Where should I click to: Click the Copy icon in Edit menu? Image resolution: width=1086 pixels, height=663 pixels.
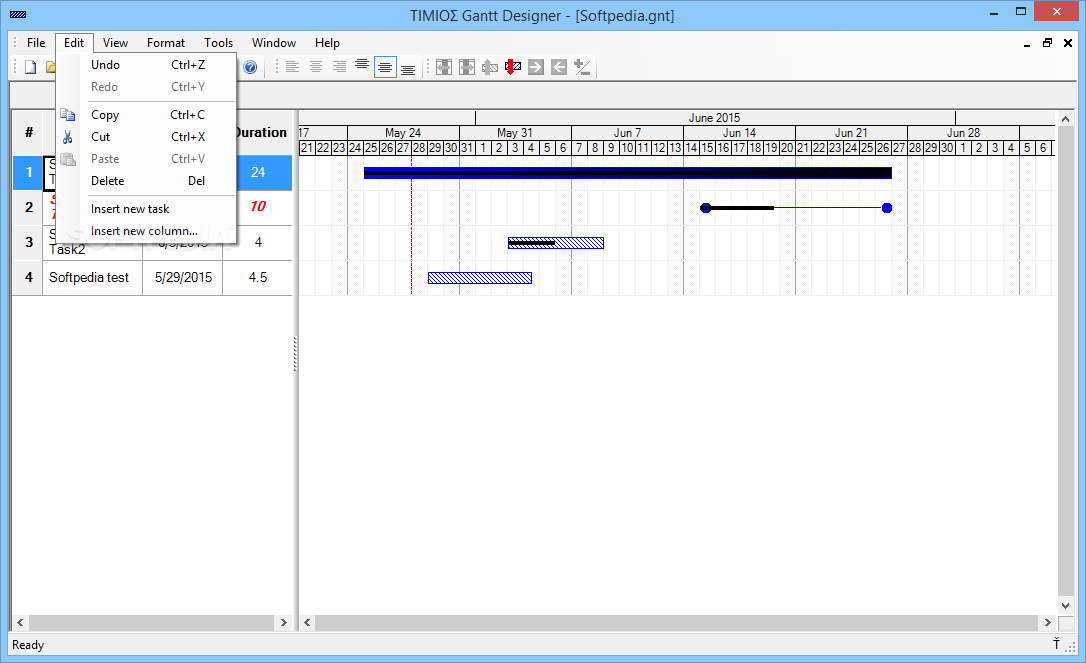pos(67,115)
